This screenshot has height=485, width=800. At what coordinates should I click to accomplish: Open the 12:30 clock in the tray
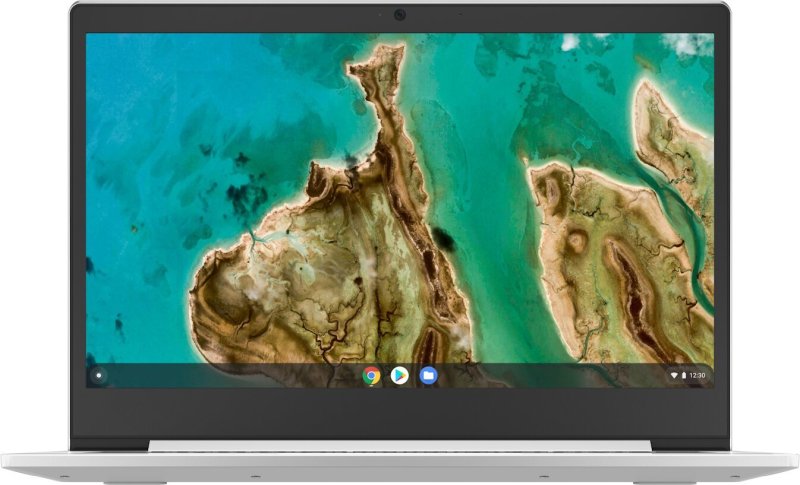(x=697, y=375)
